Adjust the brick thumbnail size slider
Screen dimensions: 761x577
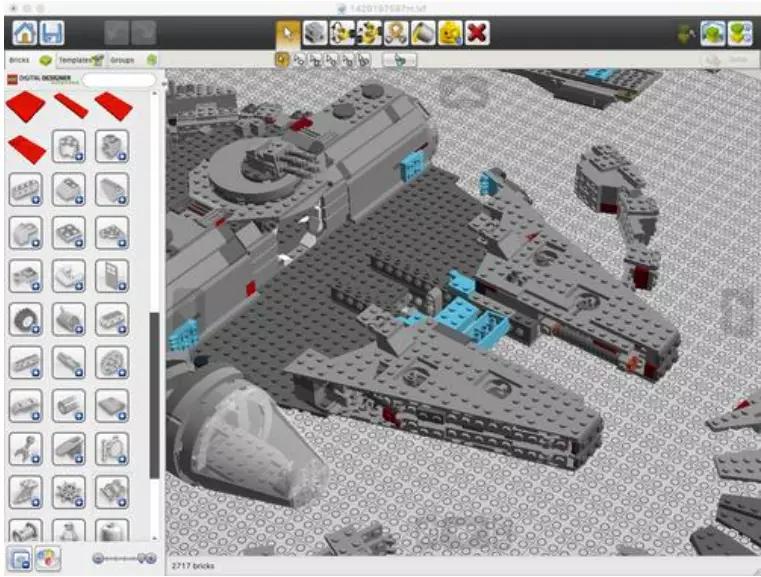125,559
